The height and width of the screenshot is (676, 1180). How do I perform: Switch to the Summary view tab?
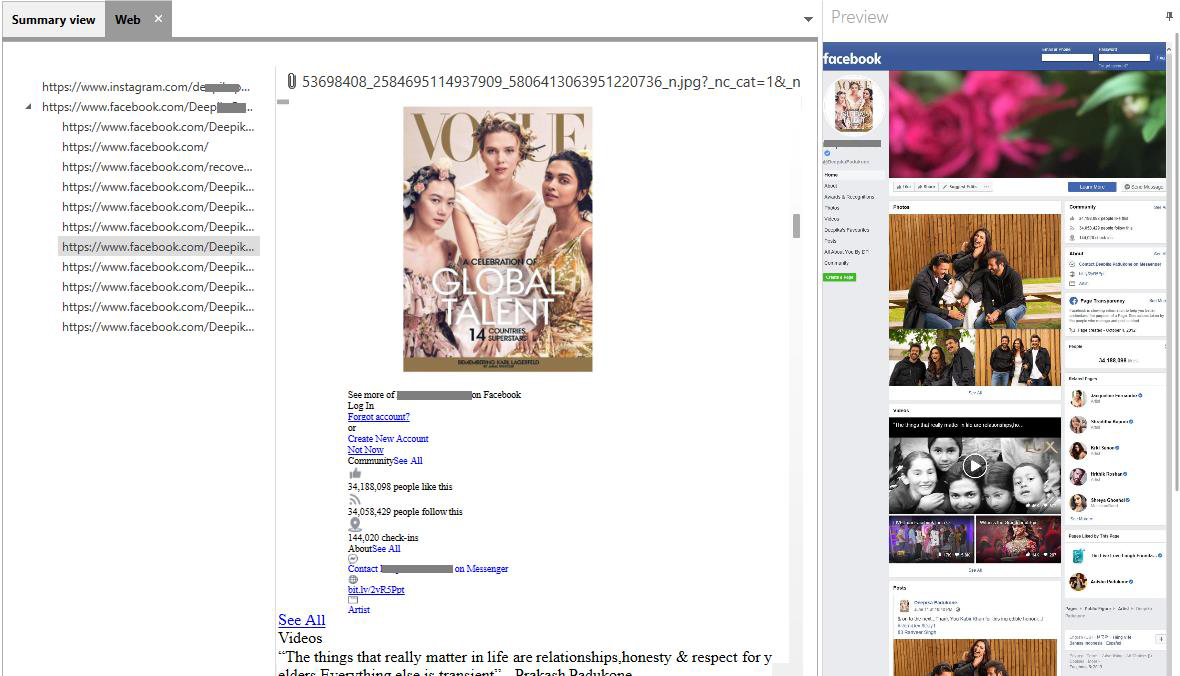53,20
